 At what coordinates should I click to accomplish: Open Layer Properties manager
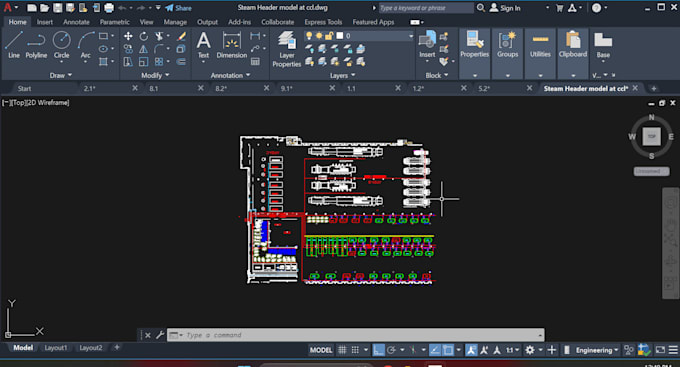(287, 49)
